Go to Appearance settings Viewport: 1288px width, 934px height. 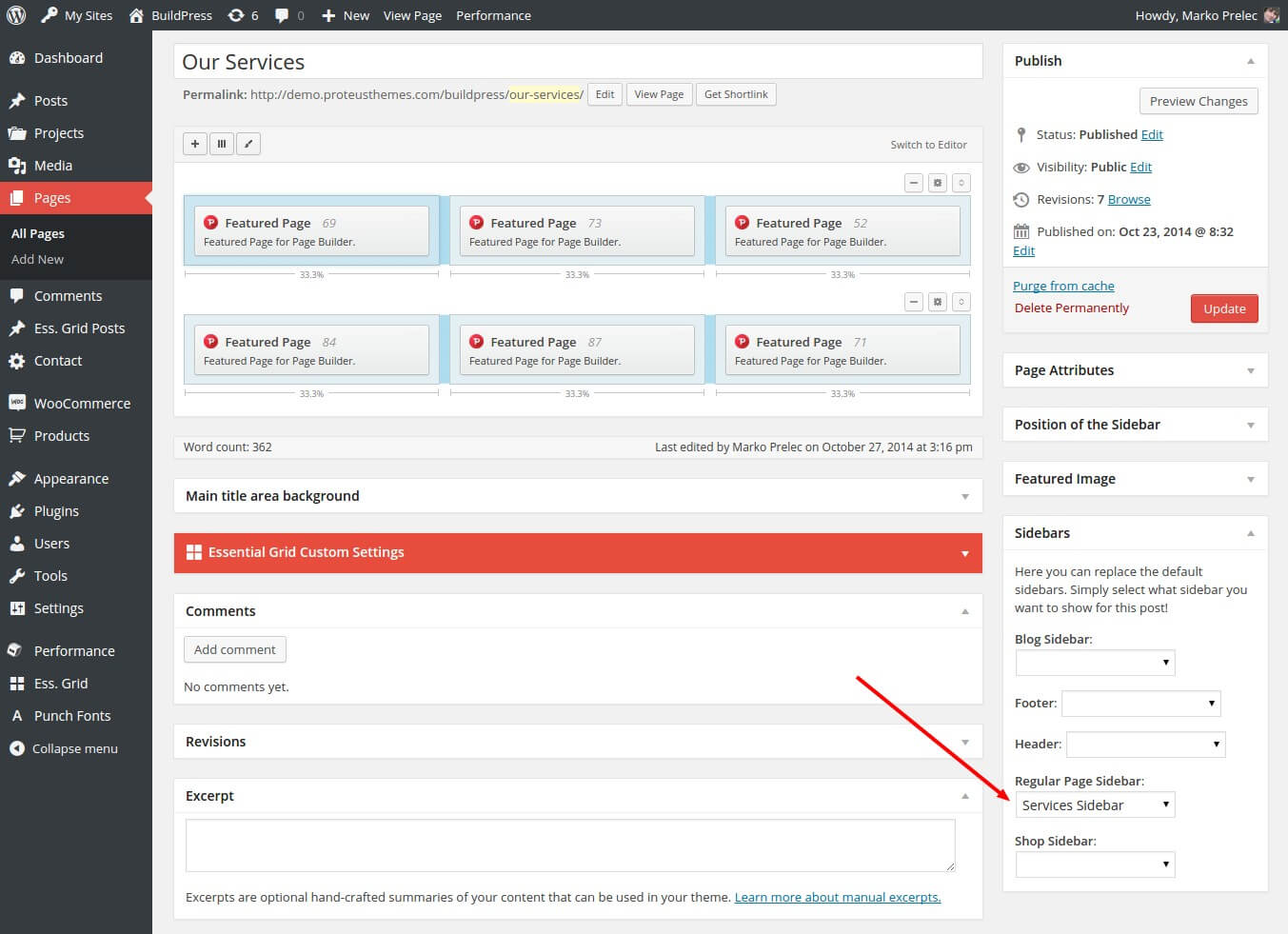76,479
